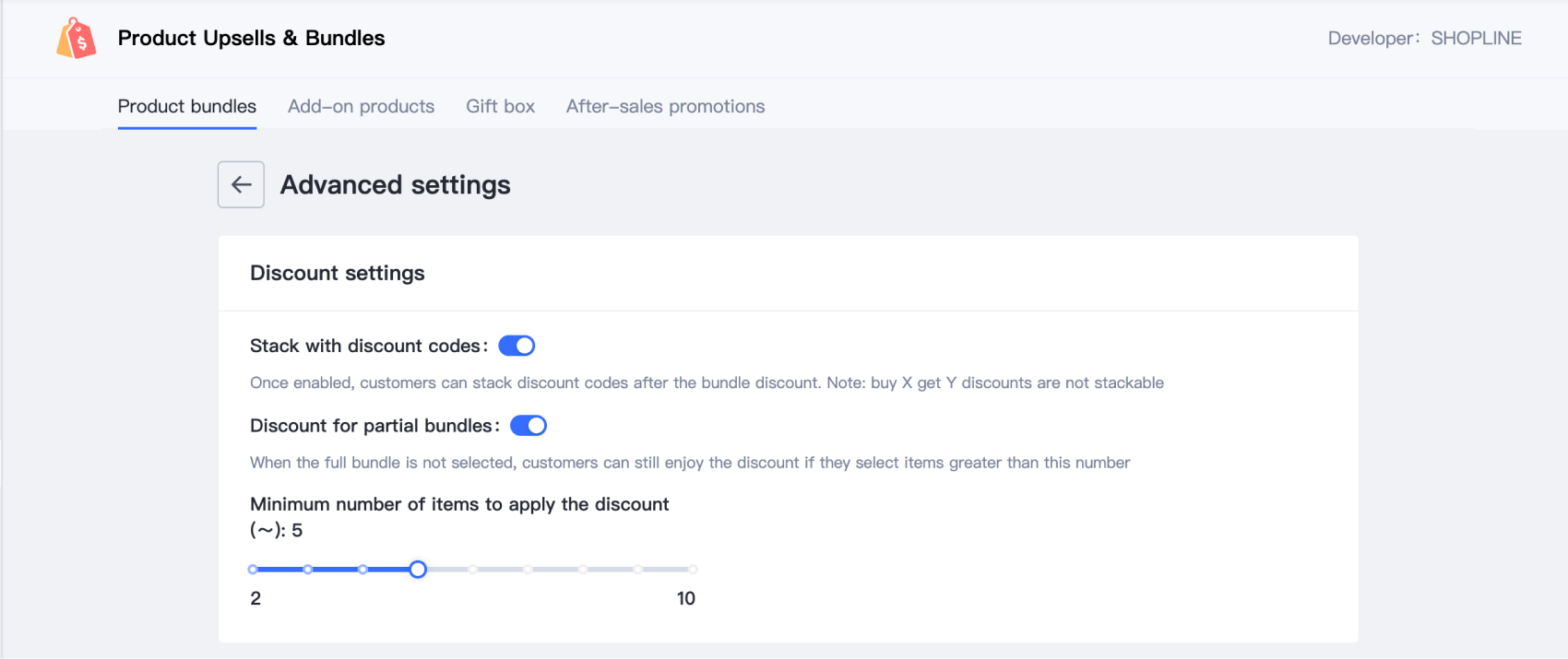Disable Discount for partial bundles

point(529,425)
